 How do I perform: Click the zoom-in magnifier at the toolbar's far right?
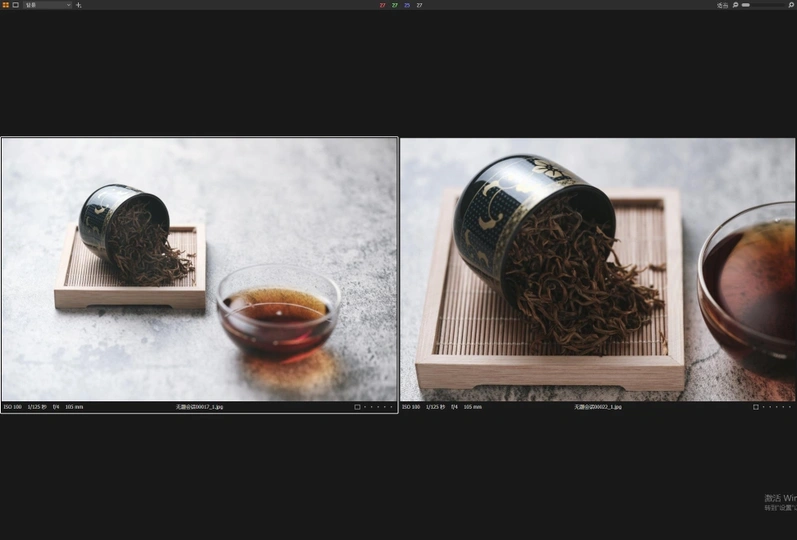(791, 5)
